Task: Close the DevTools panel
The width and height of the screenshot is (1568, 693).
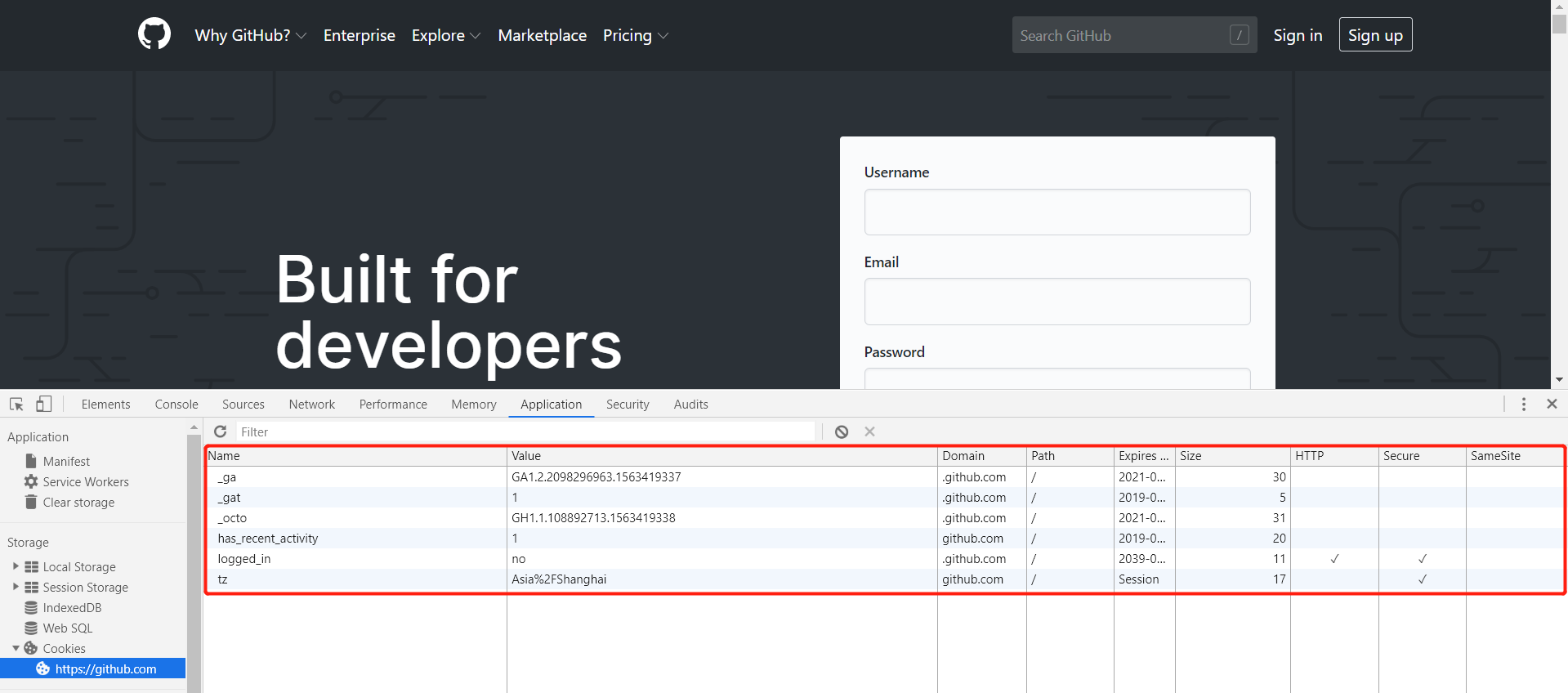Action: click(1552, 404)
